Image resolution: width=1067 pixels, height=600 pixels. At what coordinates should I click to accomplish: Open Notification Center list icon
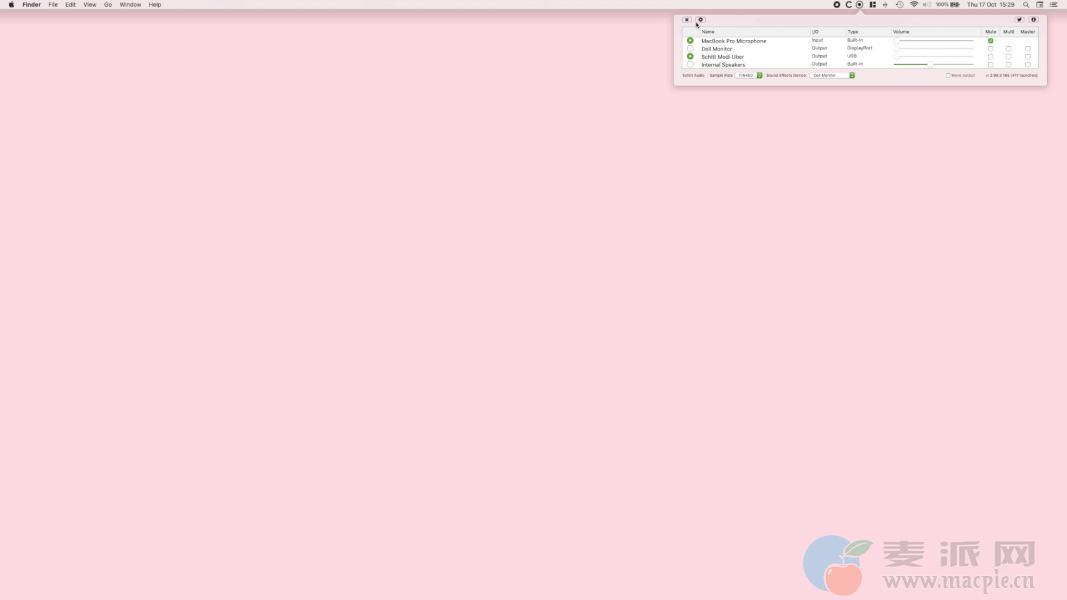[1053, 5]
